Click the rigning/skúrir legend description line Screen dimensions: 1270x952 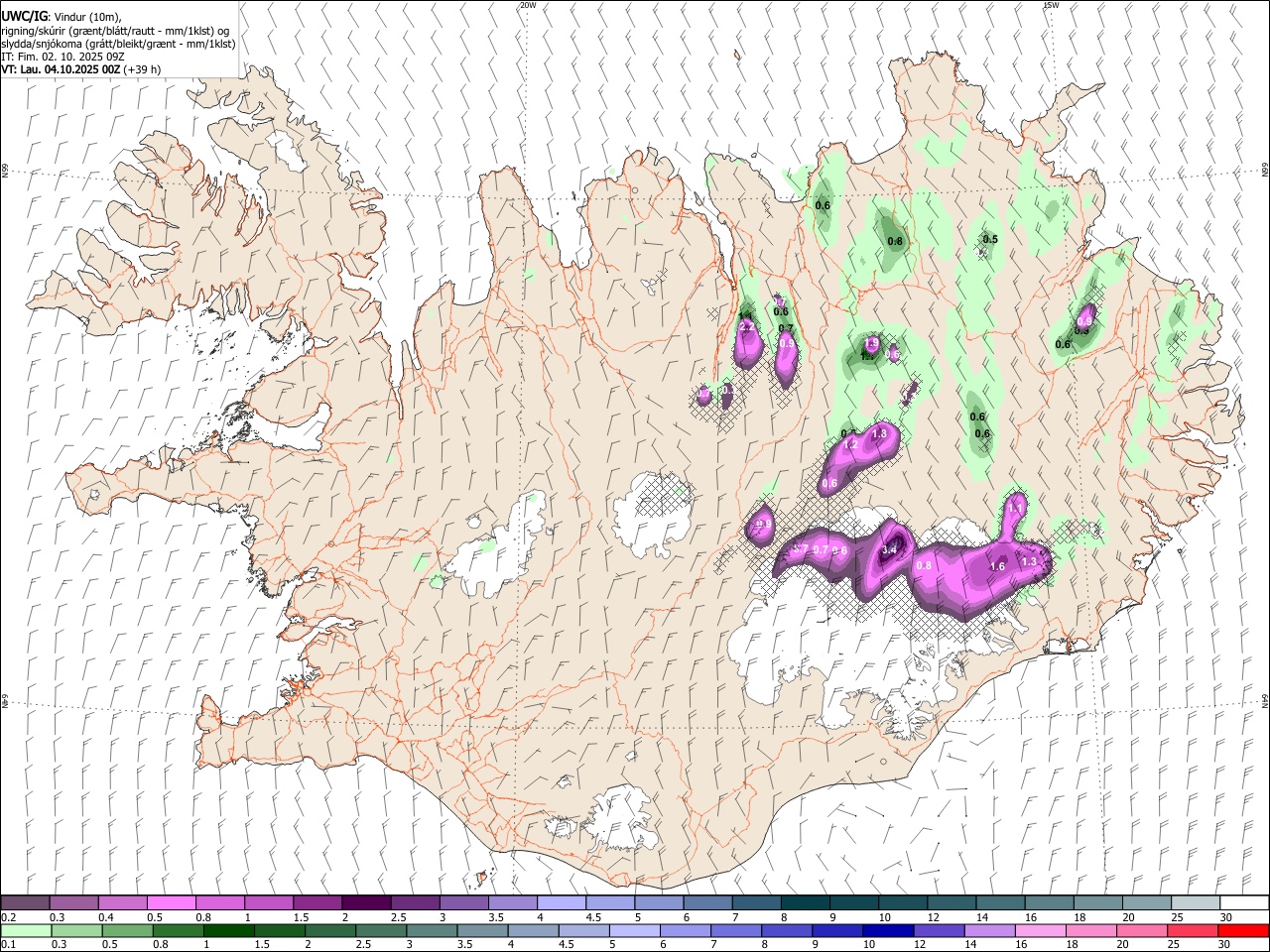(x=115, y=31)
